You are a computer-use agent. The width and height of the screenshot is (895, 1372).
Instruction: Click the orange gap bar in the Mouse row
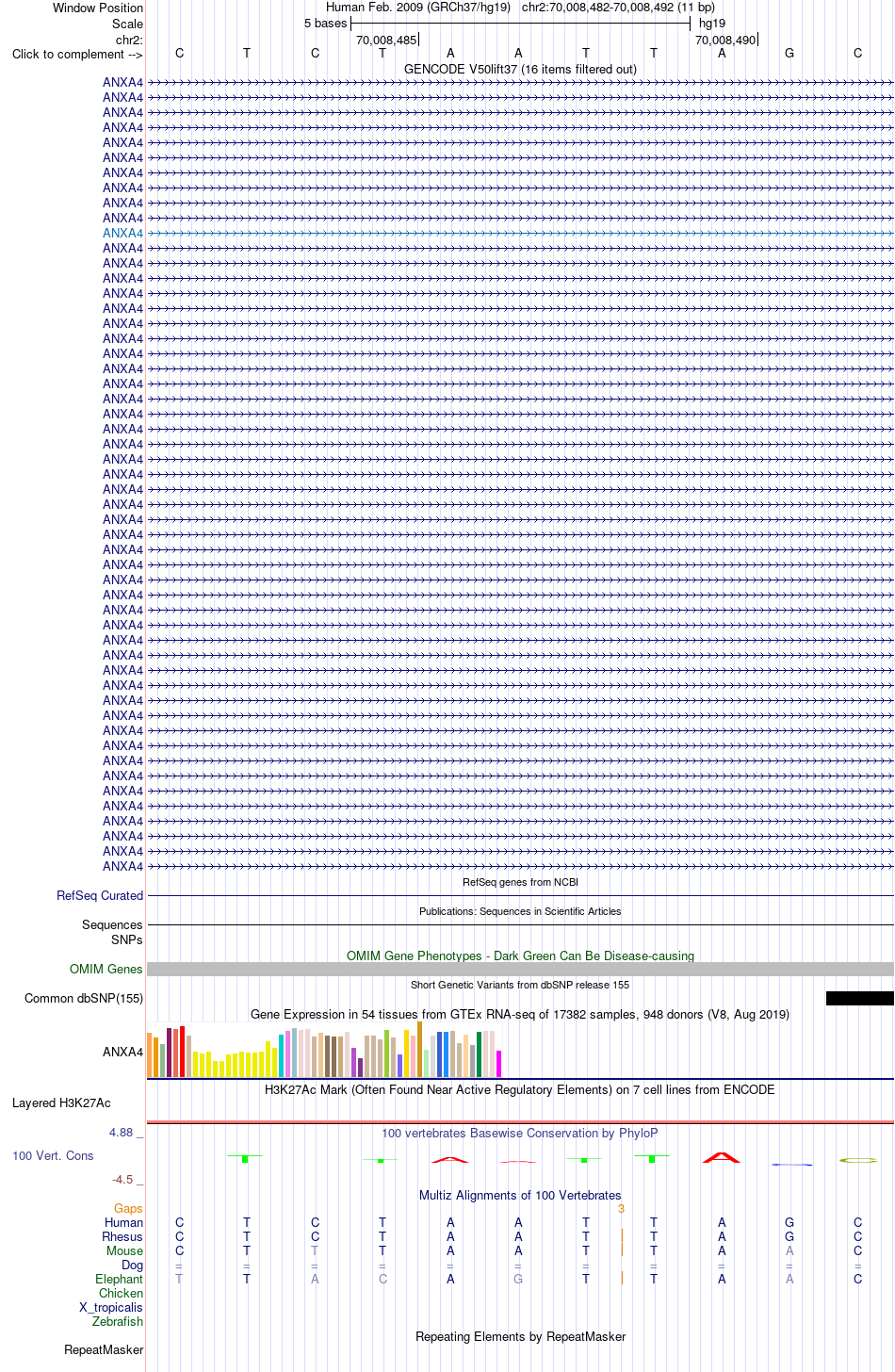click(622, 1250)
